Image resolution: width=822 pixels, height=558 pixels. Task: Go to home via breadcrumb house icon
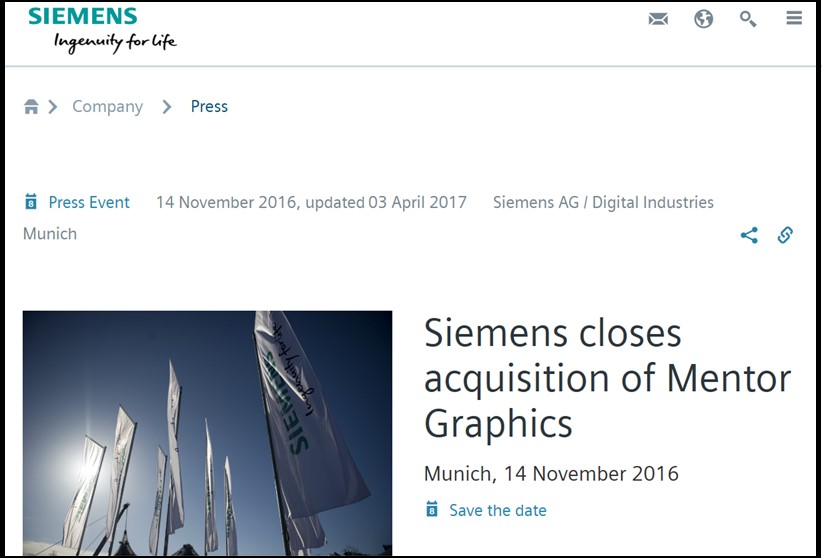[31, 107]
